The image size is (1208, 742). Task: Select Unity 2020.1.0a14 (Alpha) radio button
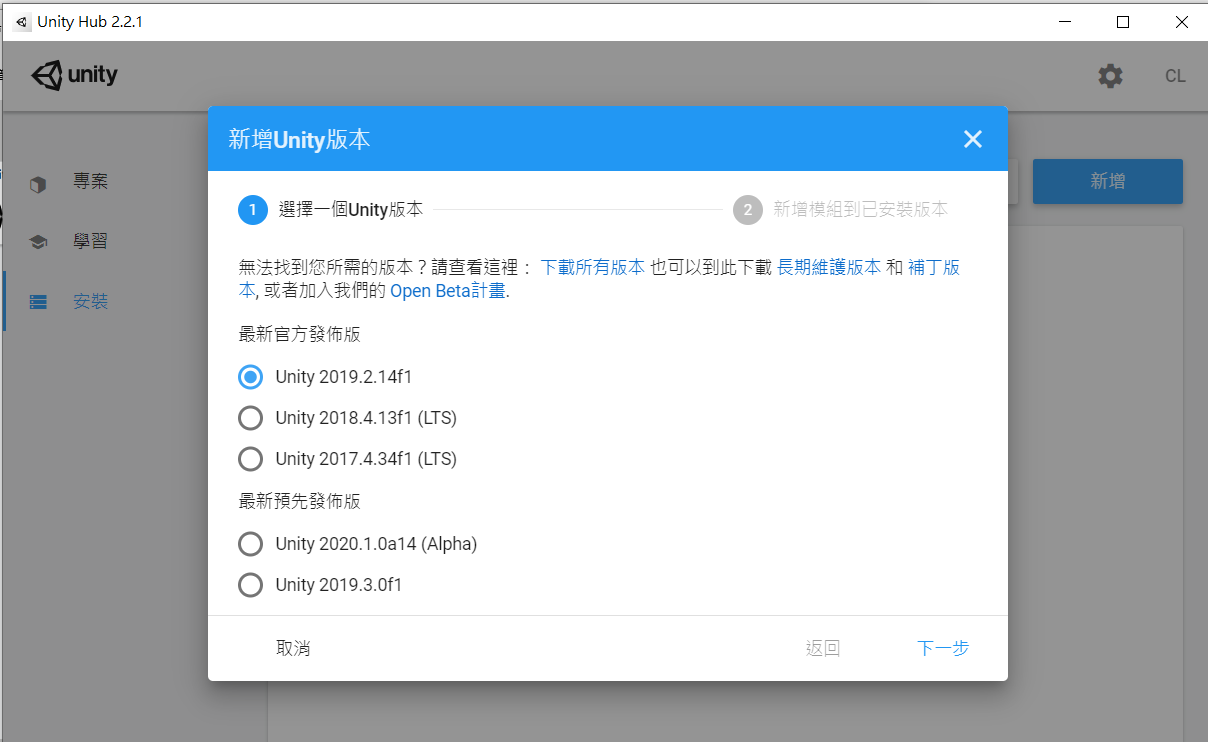point(251,544)
